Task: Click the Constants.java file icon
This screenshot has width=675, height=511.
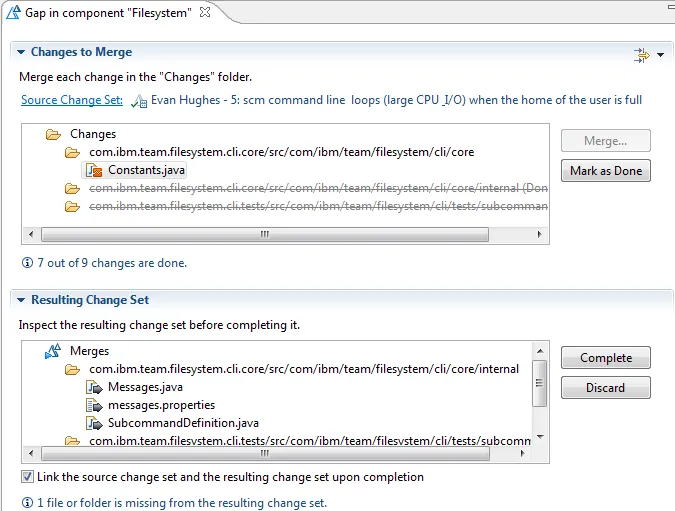Action: pos(95,170)
